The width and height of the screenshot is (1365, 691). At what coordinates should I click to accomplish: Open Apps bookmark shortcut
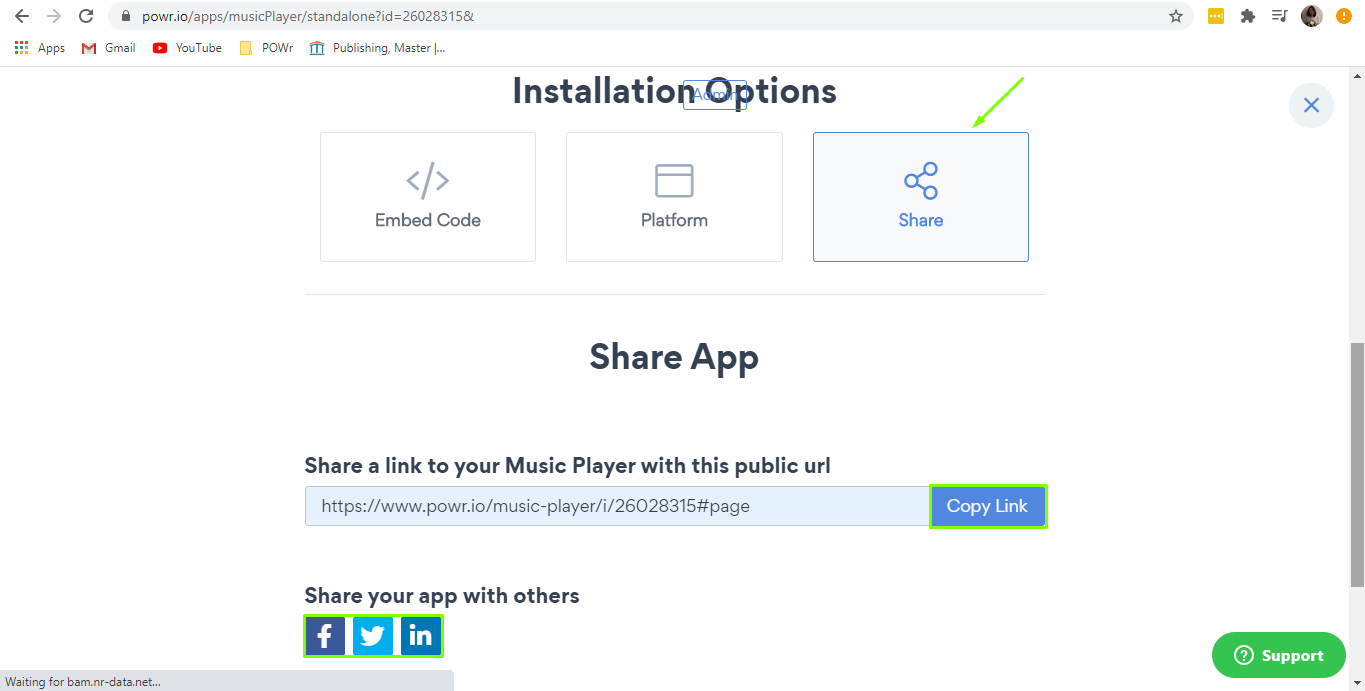[x=40, y=48]
